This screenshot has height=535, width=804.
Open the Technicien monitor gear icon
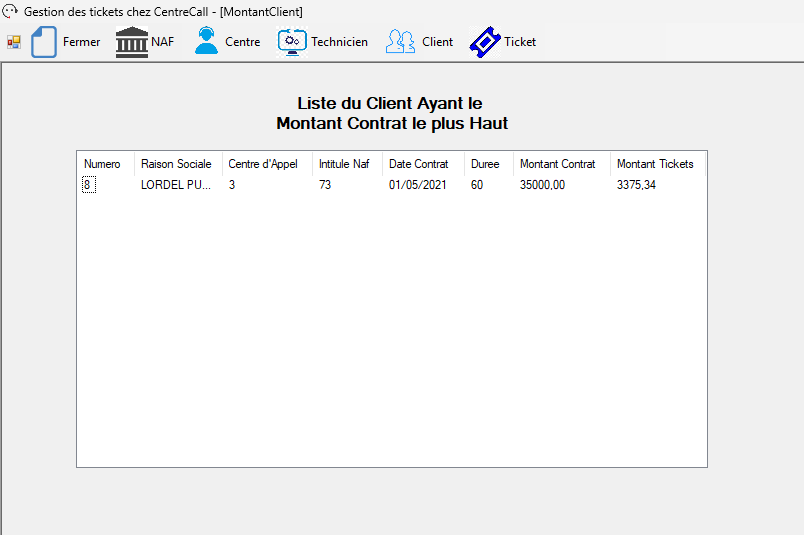coord(292,42)
